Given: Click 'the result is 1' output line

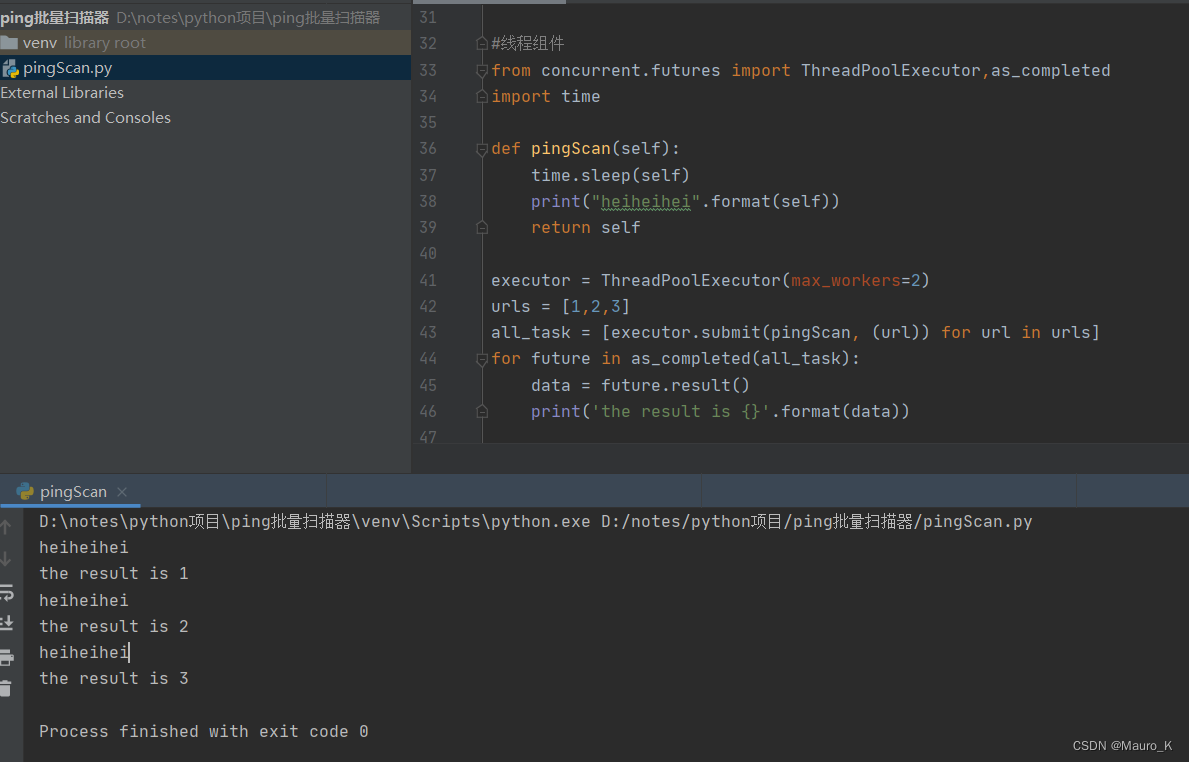Looking at the screenshot, I should [x=114, y=573].
